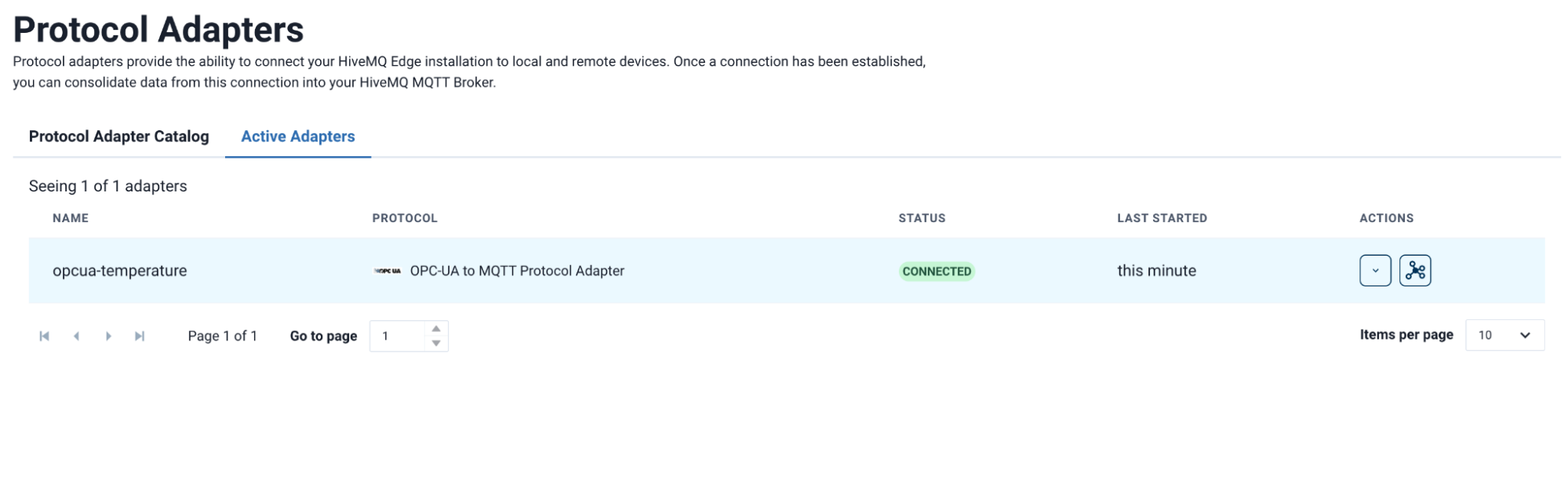Decrement the Go to page number
This screenshot has width=1568, height=477.
click(436, 343)
